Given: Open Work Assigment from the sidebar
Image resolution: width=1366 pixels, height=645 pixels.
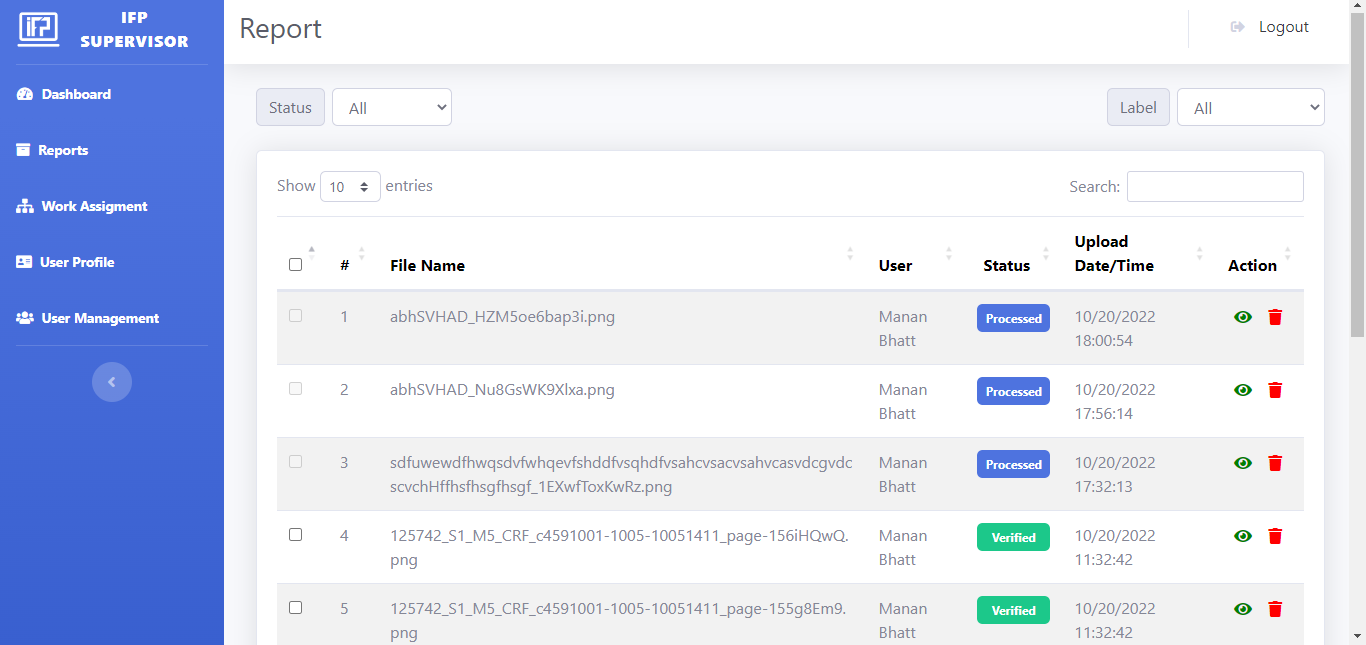Looking at the screenshot, I should coord(94,206).
